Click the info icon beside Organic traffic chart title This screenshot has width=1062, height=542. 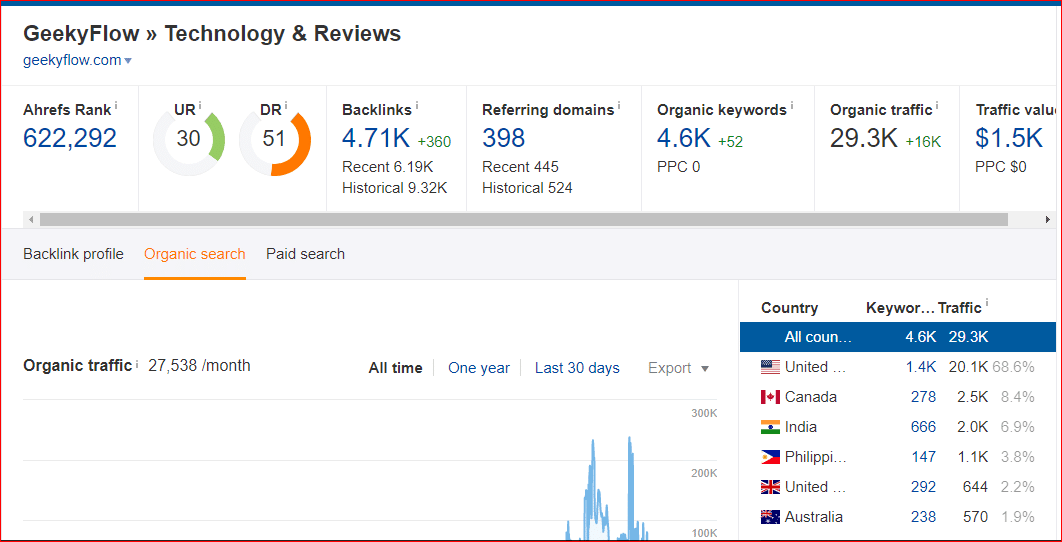137,364
